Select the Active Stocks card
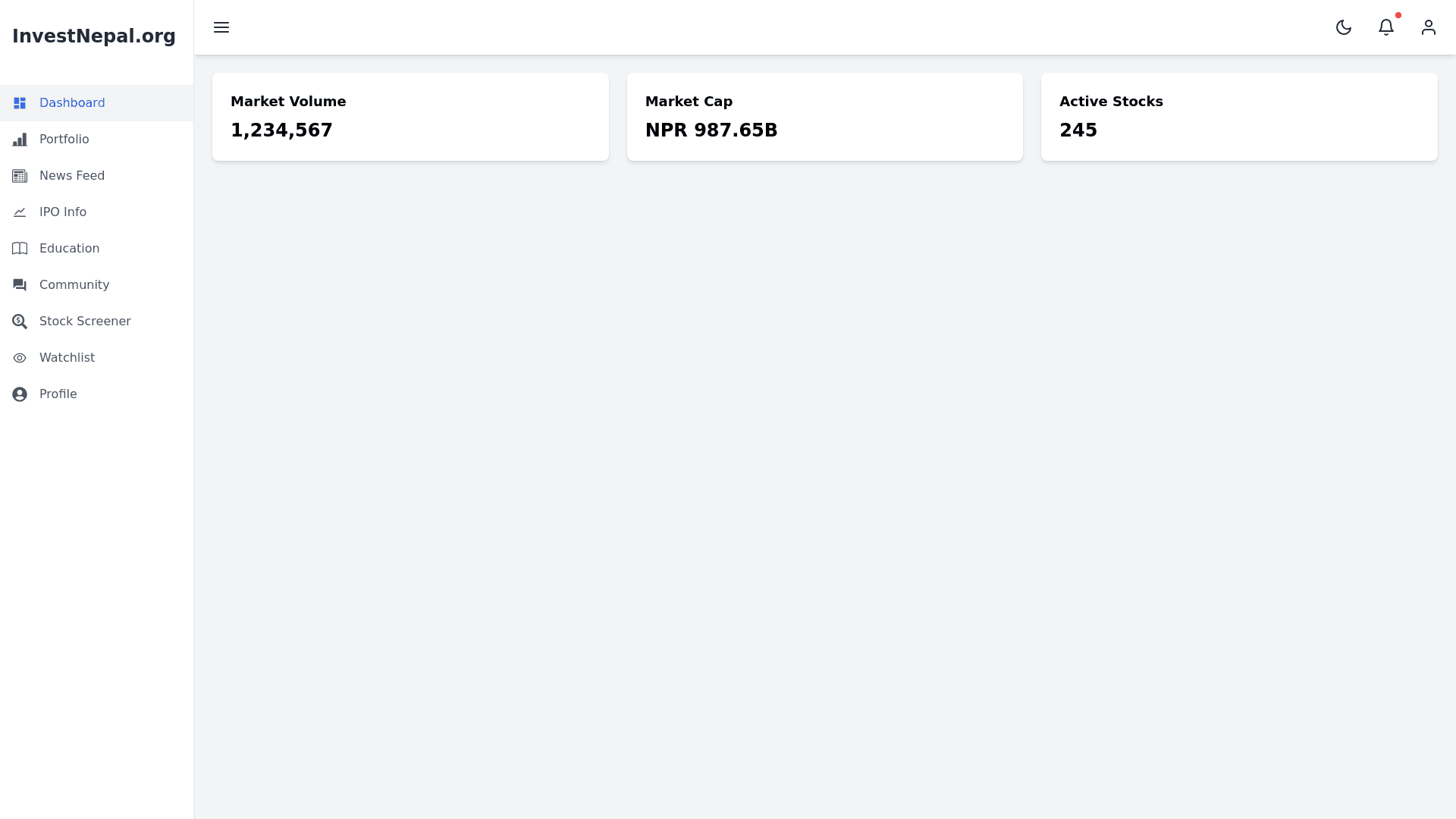1456x819 pixels. click(1239, 117)
